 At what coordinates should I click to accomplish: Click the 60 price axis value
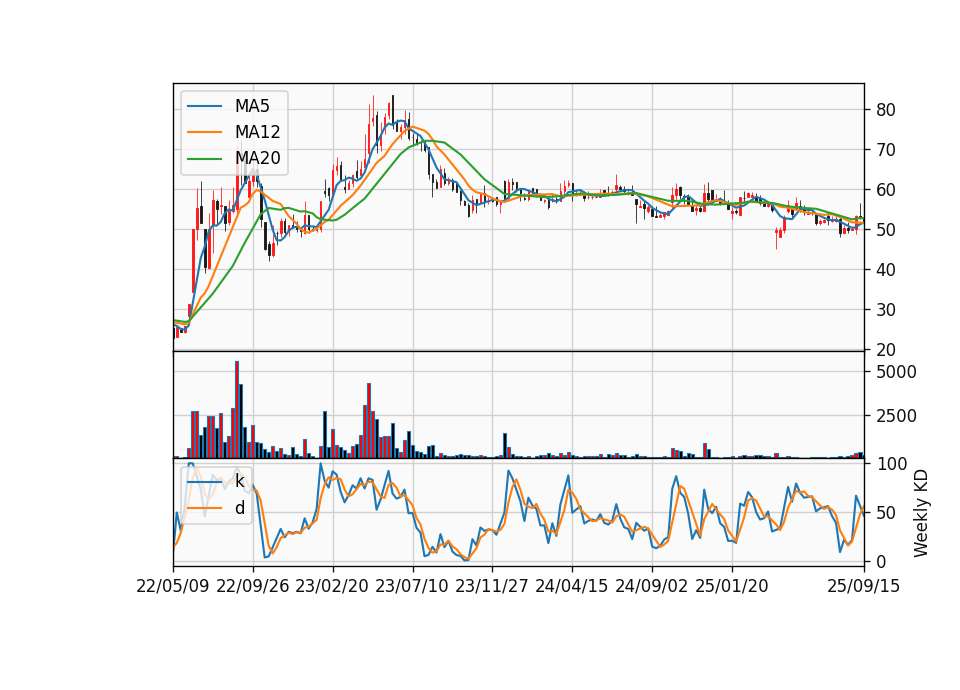(x=886, y=190)
